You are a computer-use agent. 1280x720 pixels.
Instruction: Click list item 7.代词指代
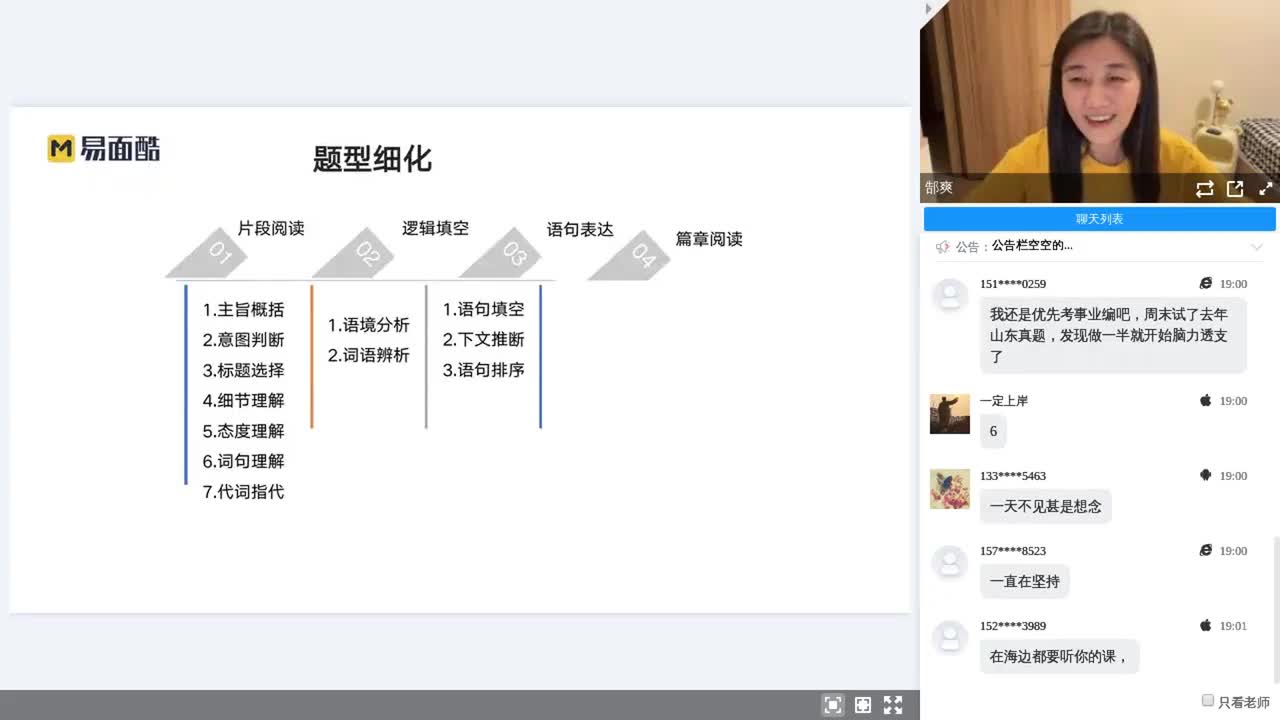243,492
